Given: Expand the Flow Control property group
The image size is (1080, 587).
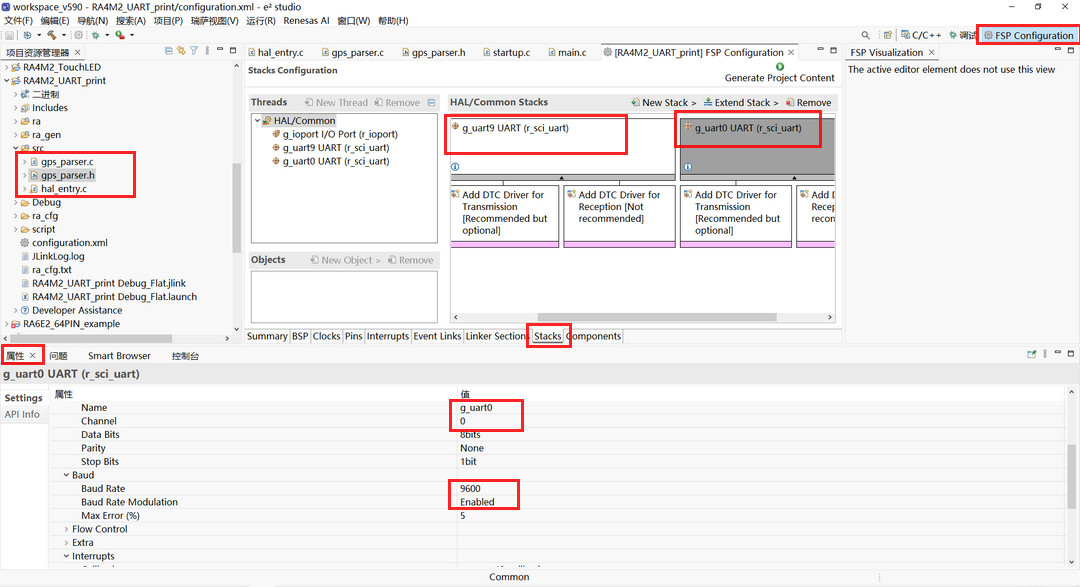Looking at the screenshot, I should click(67, 529).
